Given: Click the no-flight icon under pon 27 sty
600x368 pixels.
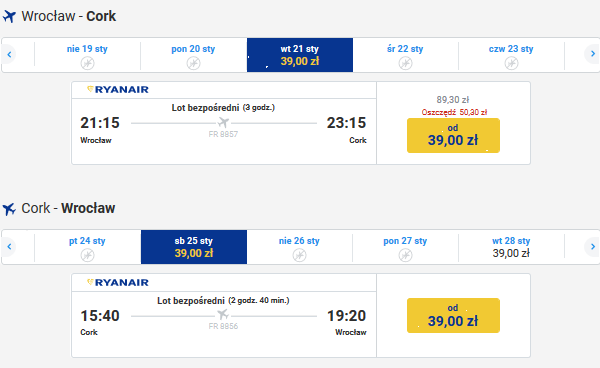Looking at the screenshot, I should (x=405, y=255).
